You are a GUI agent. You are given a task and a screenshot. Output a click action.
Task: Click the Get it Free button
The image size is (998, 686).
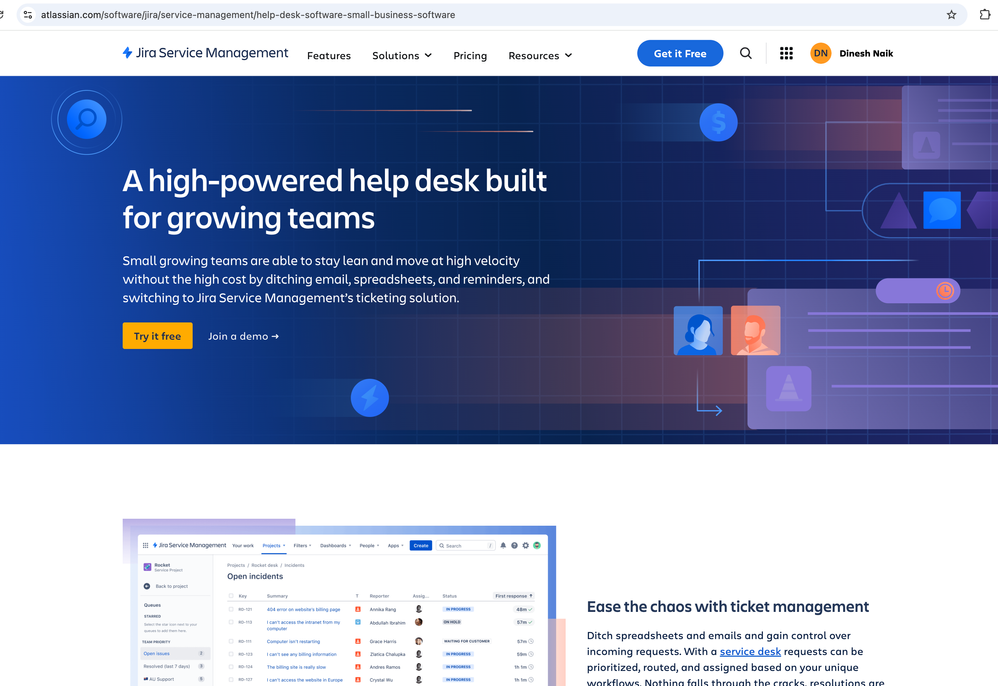(x=680, y=53)
